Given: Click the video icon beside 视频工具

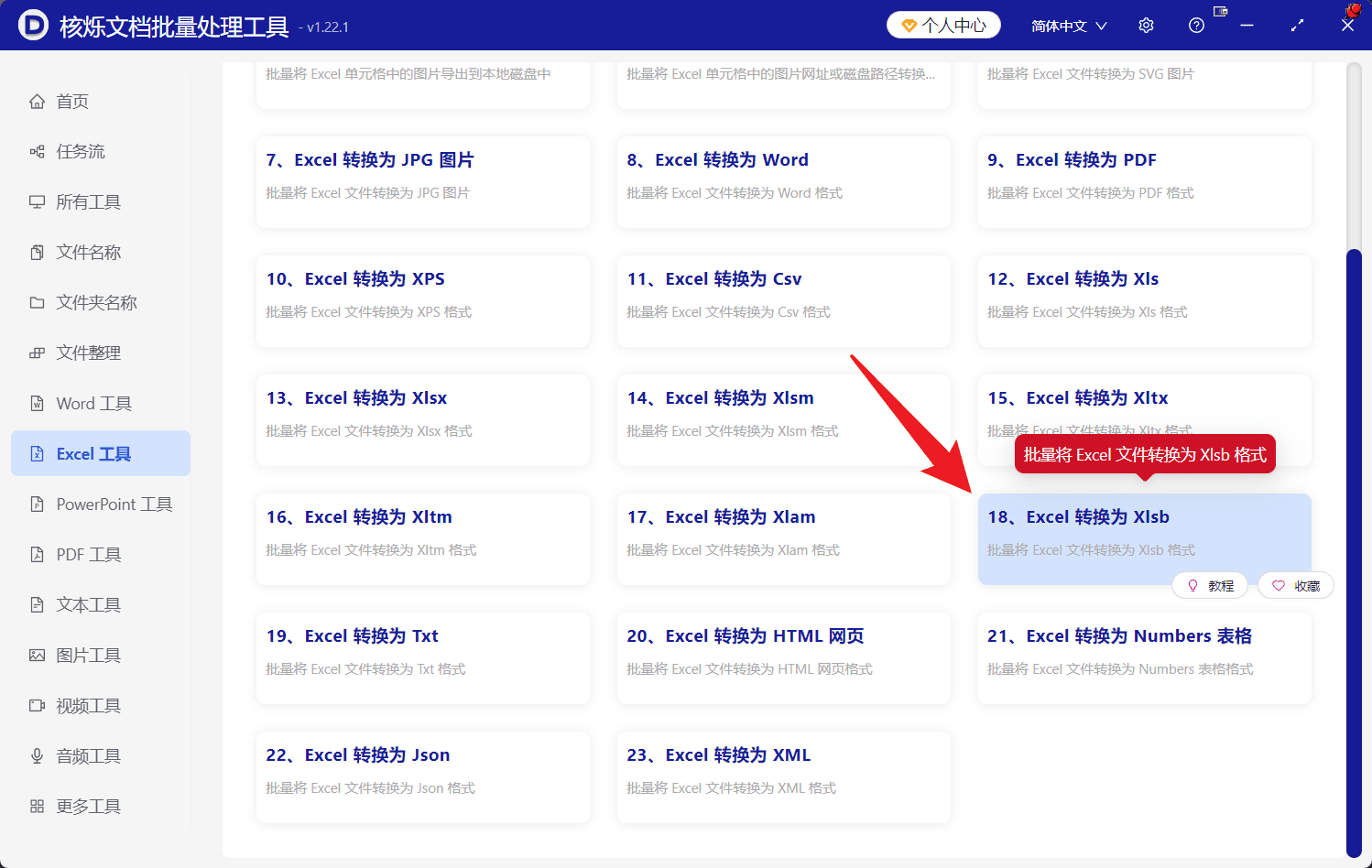Looking at the screenshot, I should (x=37, y=706).
